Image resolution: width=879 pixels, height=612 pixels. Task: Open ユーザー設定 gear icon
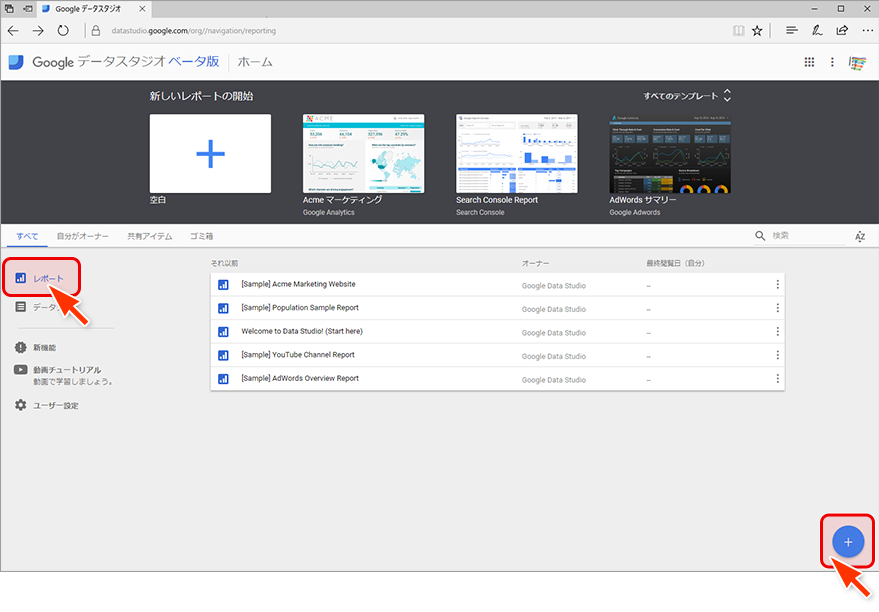(21, 405)
